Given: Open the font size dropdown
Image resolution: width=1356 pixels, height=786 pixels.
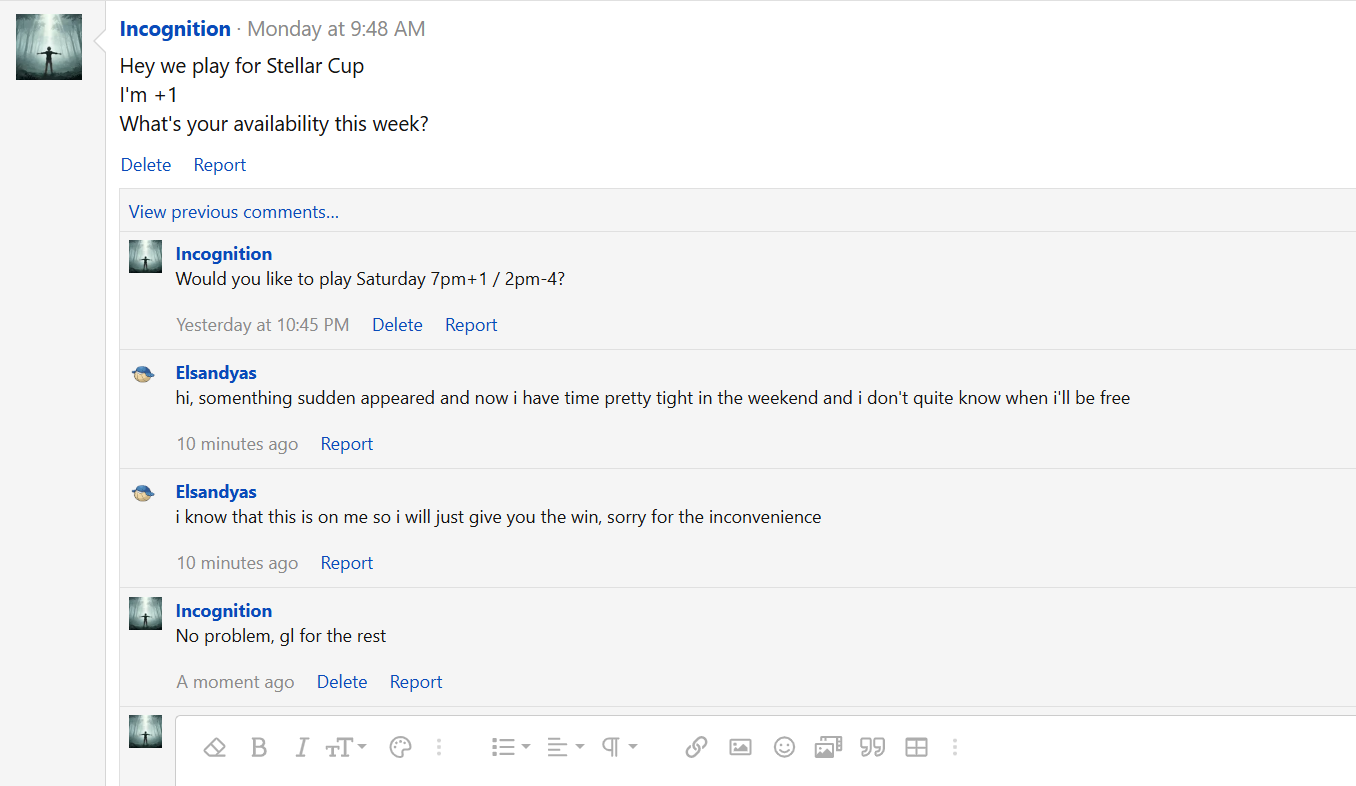Looking at the screenshot, I should [x=346, y=747].
